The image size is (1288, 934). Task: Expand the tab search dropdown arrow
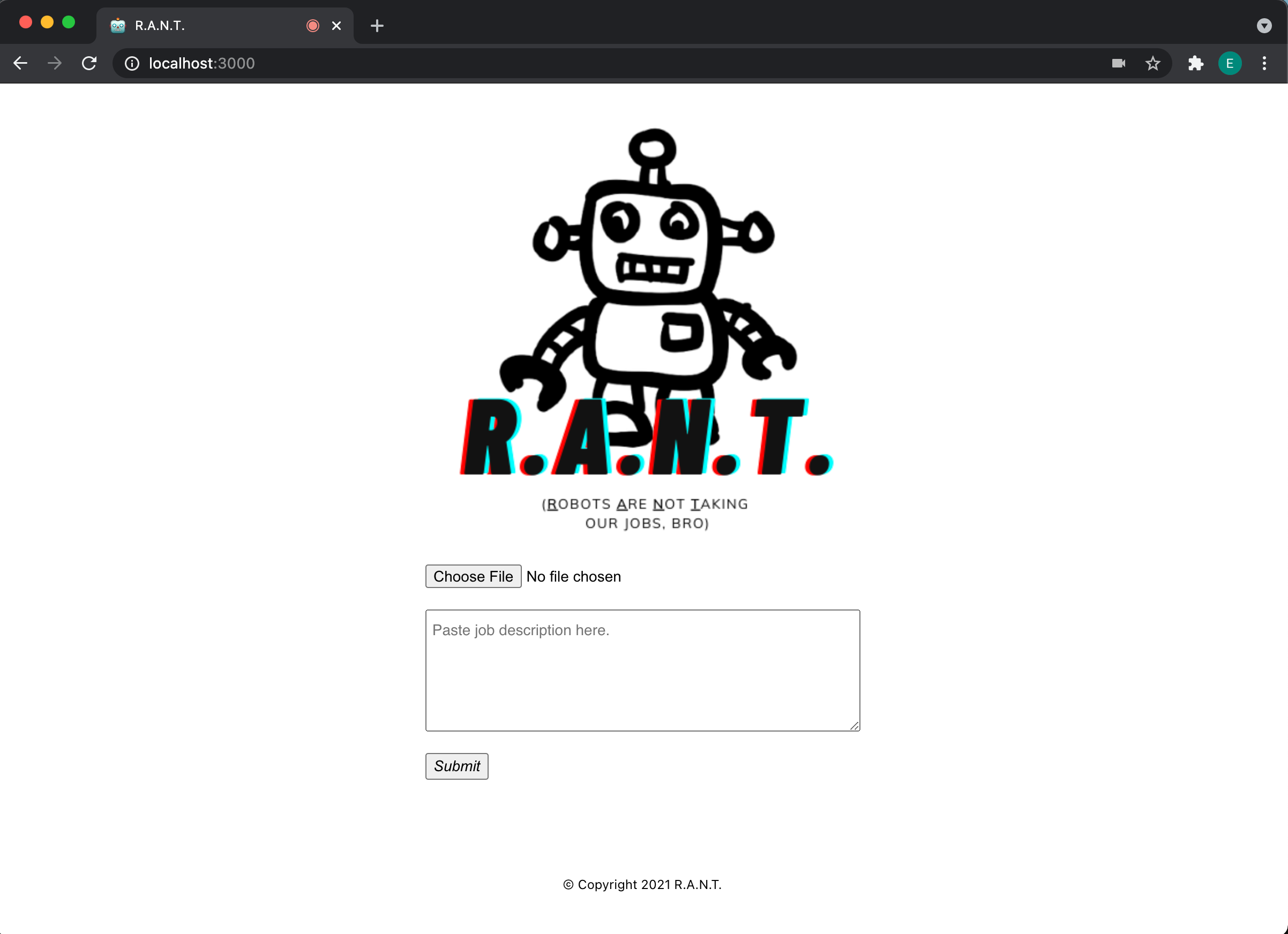[1263, 26]
